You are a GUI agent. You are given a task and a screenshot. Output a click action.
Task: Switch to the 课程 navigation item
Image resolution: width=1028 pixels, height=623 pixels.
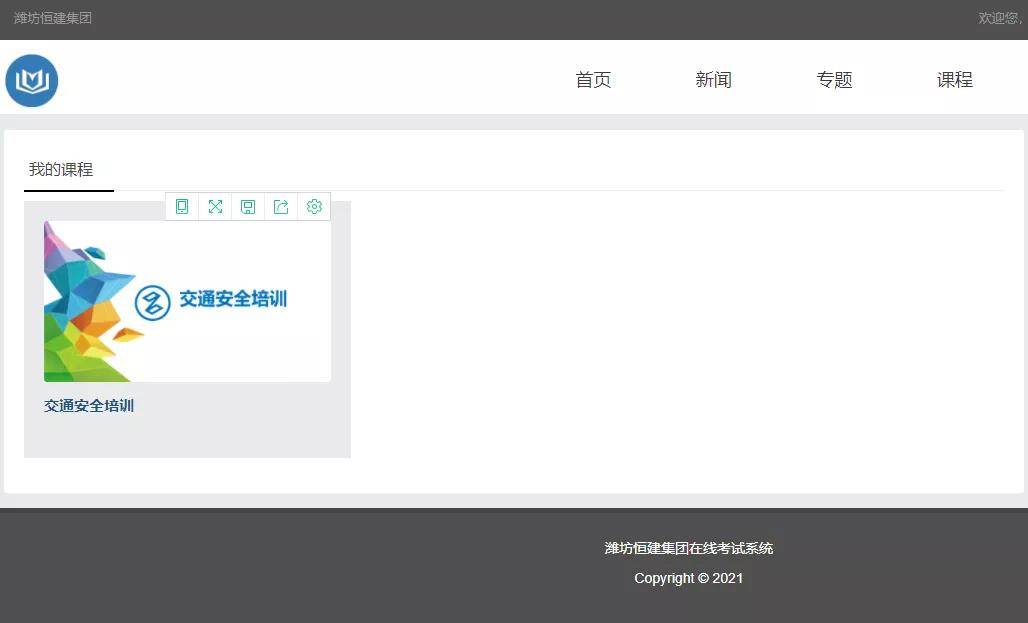pyautogui.click(x=953, y=79)
